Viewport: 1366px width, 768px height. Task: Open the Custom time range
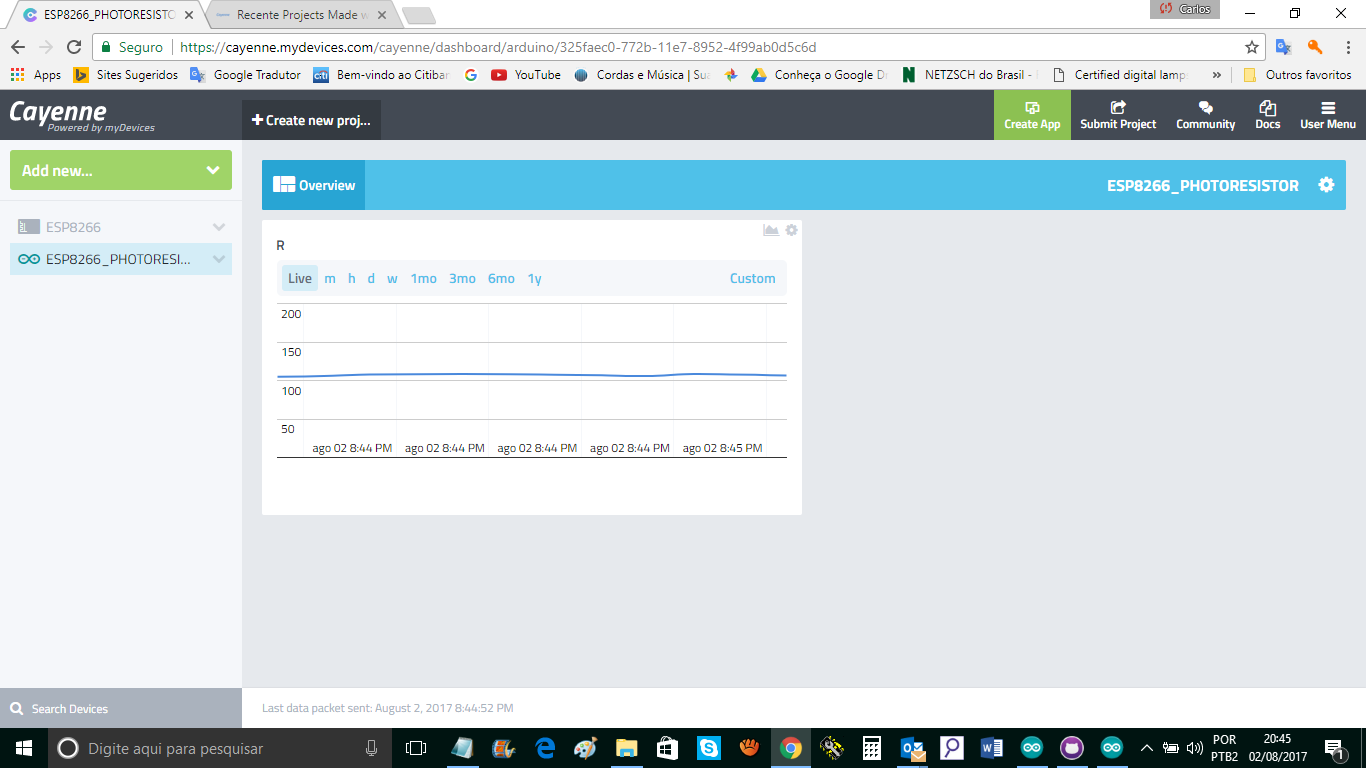point(753,279)
